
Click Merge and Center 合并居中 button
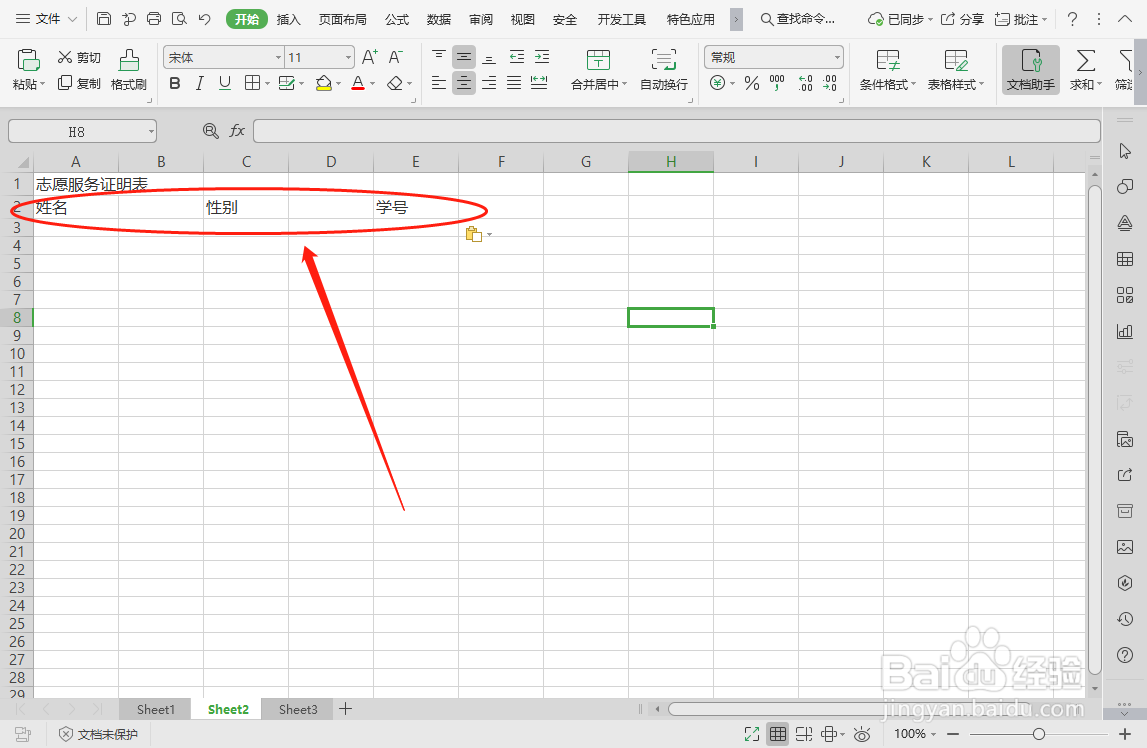(599, 70)
